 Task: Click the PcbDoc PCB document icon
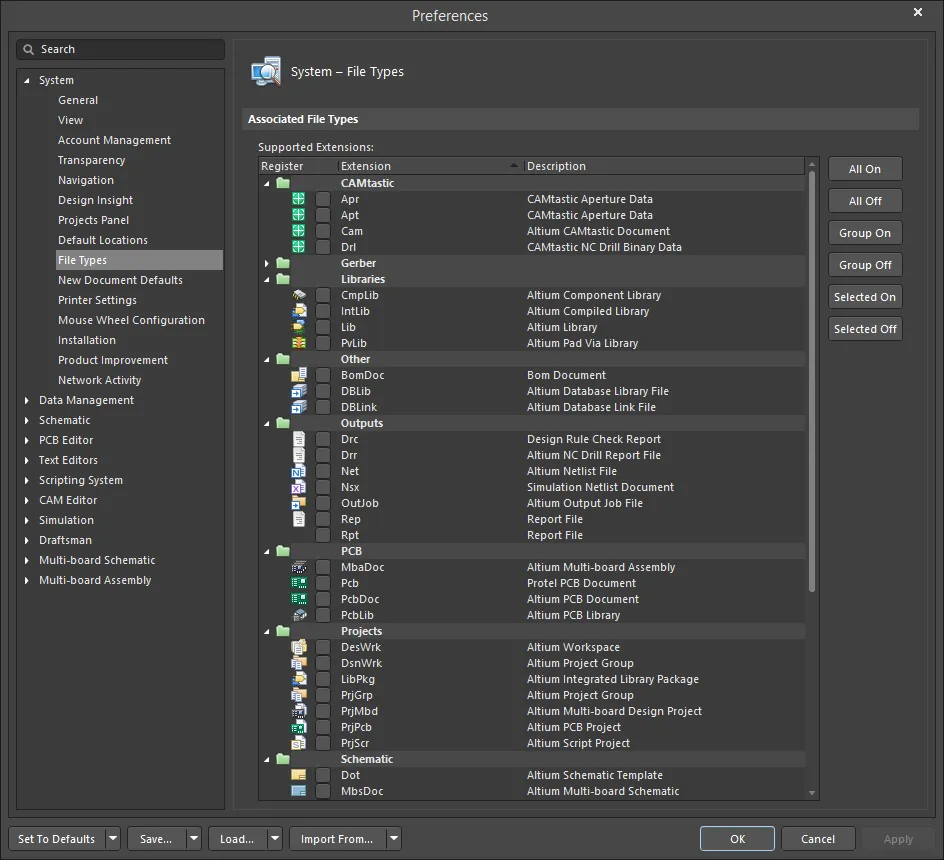coord(299,599)
